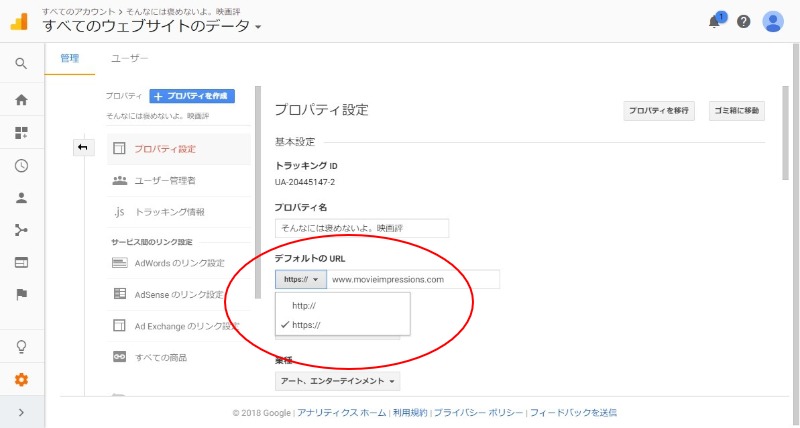Open Realtime reports clock icon
800x428 pixels.
tap(21, 166)
